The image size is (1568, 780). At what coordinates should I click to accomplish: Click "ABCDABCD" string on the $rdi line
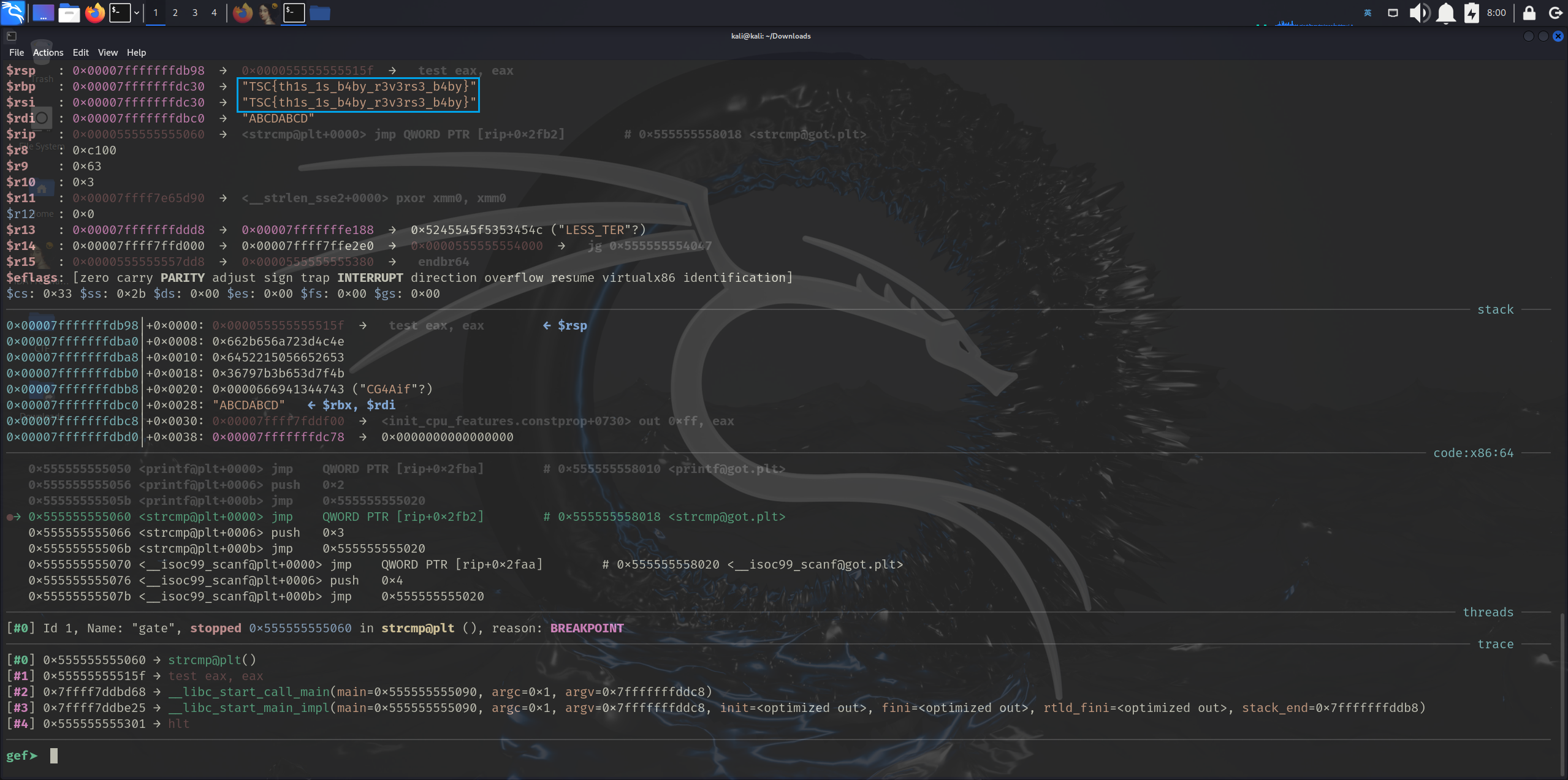coord(278,118)
